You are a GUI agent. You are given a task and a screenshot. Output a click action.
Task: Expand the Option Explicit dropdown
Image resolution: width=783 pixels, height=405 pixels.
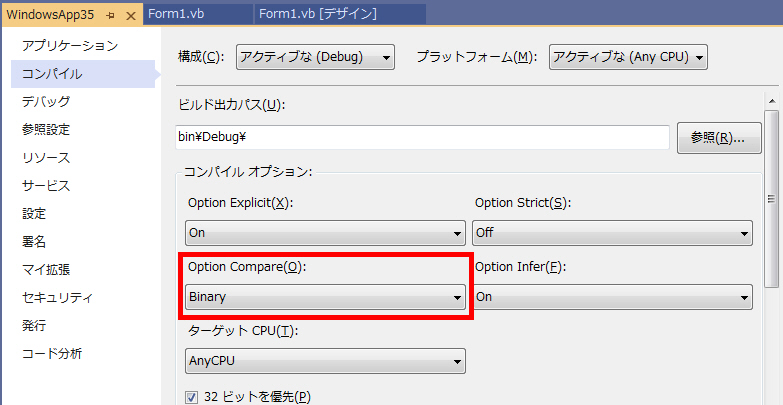(325, 233)
